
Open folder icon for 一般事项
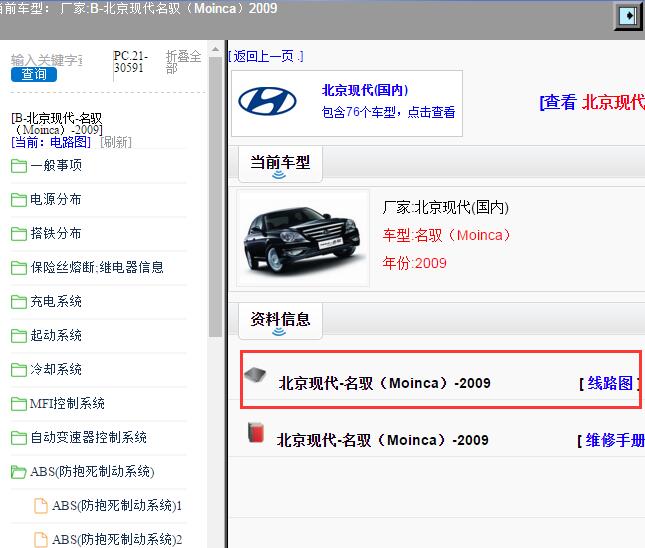click(x=19, y=166)
